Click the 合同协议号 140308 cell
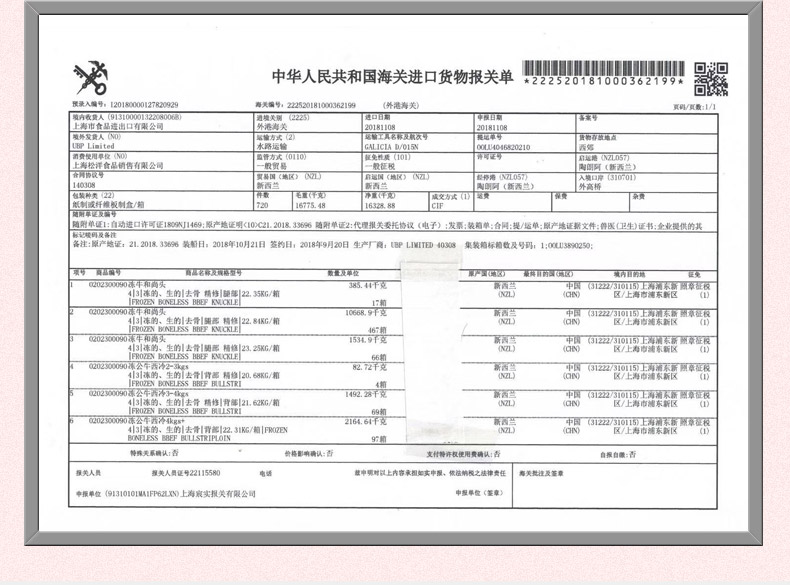 pyautogui.click(x=162, y=181)
